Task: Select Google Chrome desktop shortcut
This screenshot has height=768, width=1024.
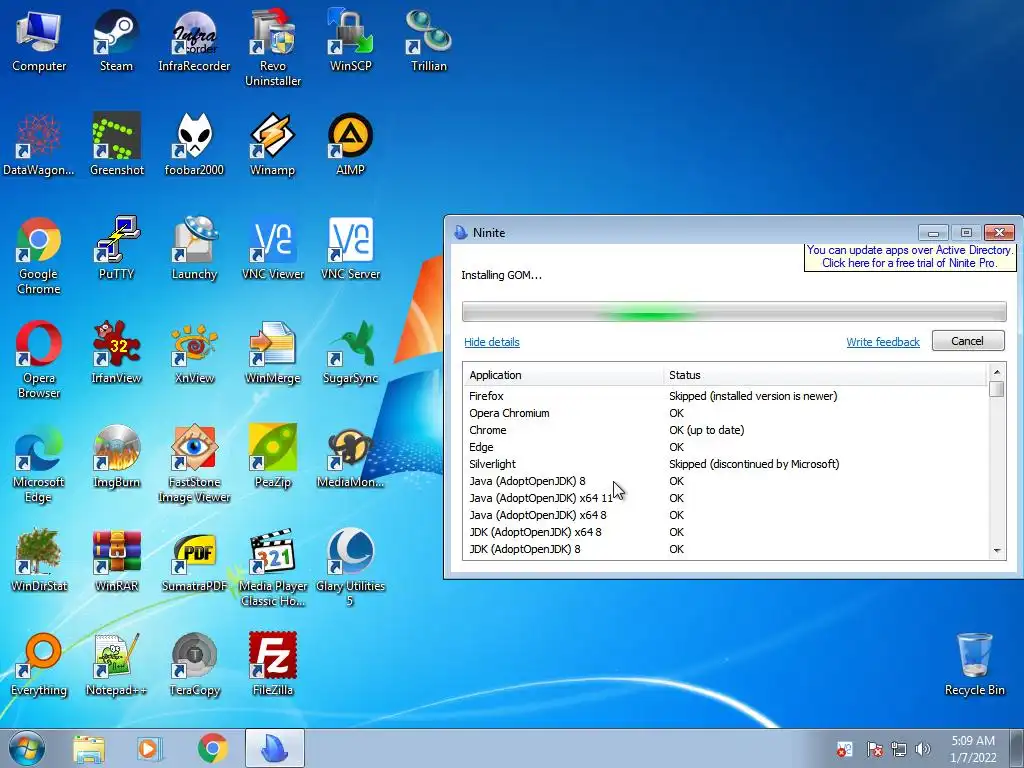Action: coord(39,255)
